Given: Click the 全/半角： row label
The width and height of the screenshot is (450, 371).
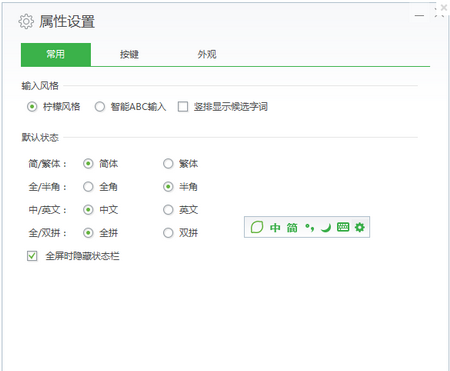Looking at the screenshot, I should (47, 187).
